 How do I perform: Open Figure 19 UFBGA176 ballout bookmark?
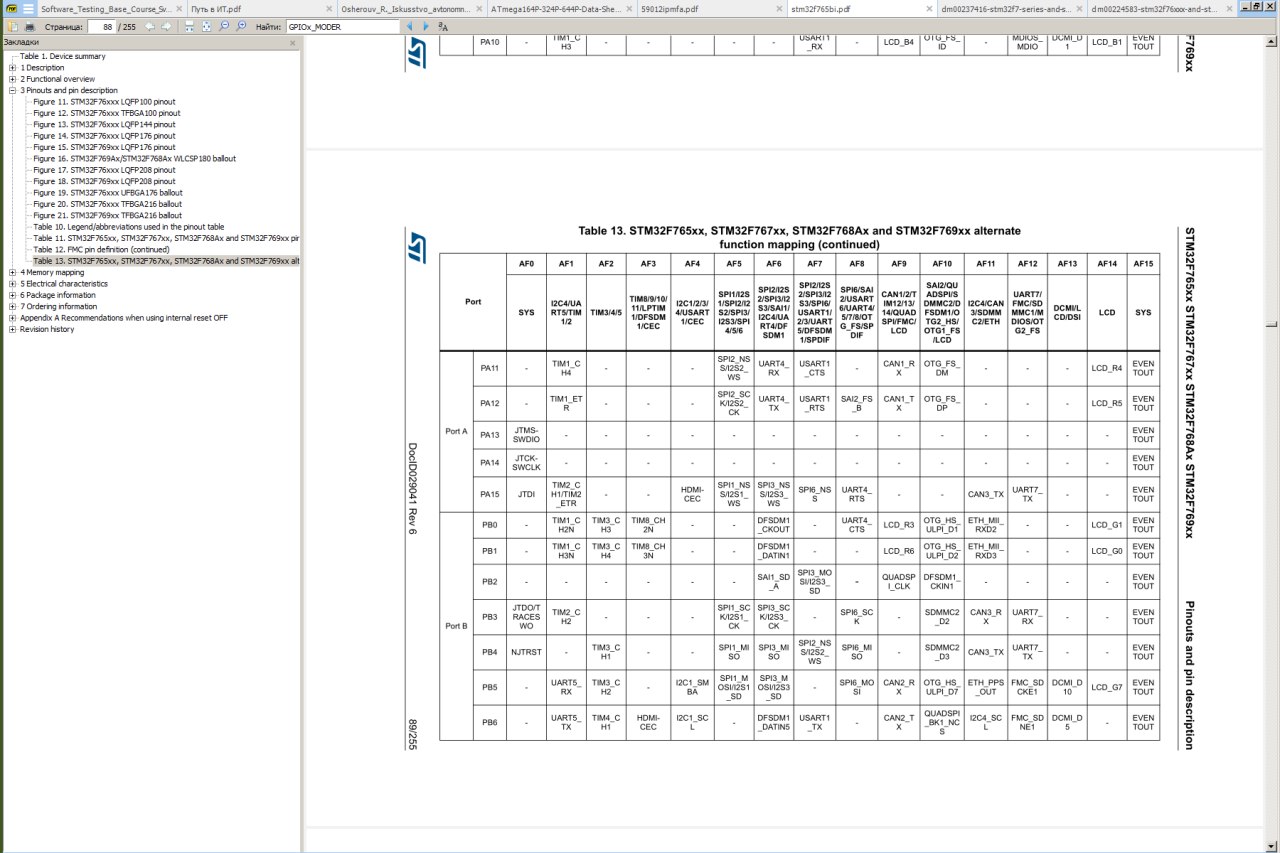(107, 193)
